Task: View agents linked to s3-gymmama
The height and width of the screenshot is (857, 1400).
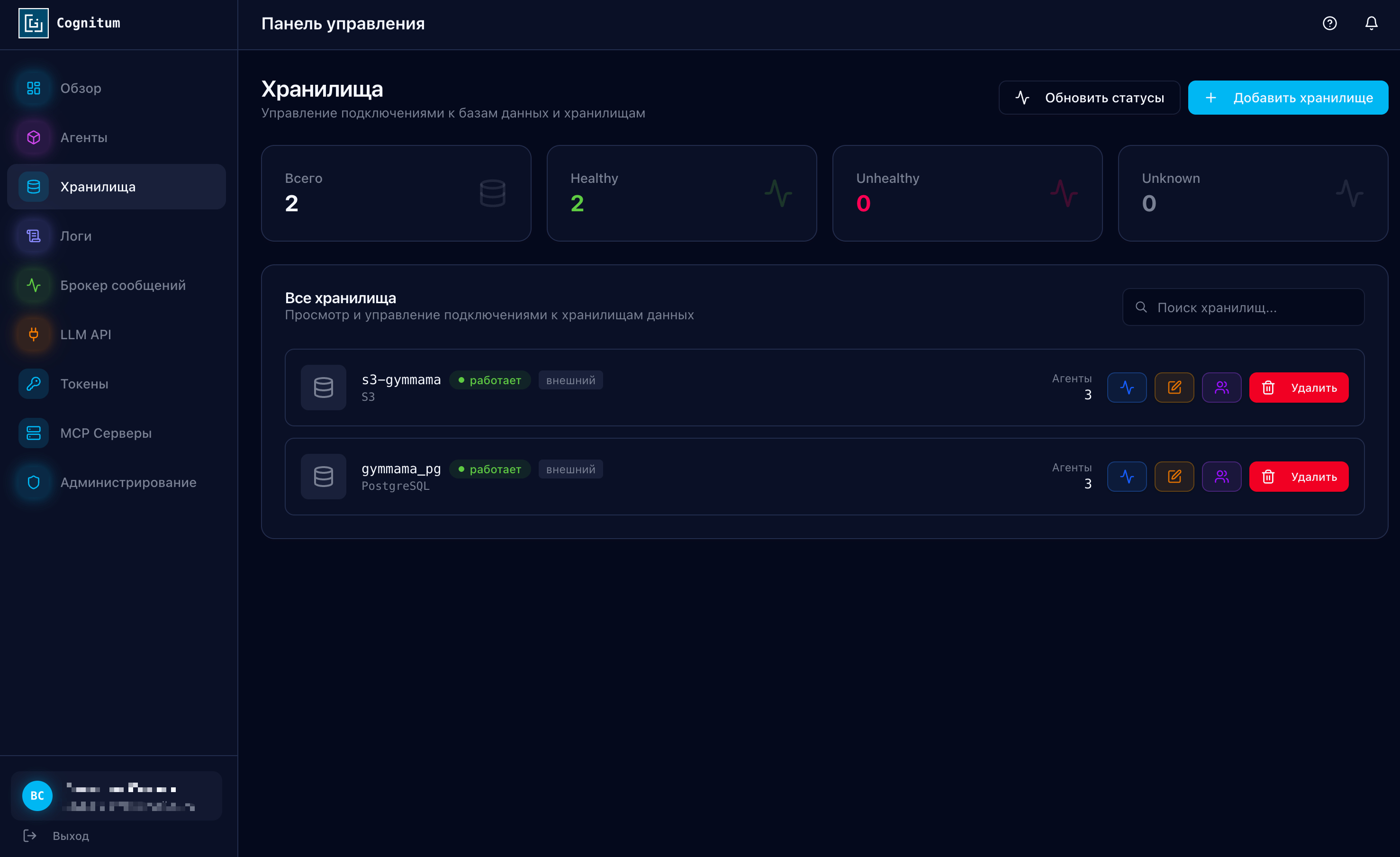Action: click(1221, 387)
